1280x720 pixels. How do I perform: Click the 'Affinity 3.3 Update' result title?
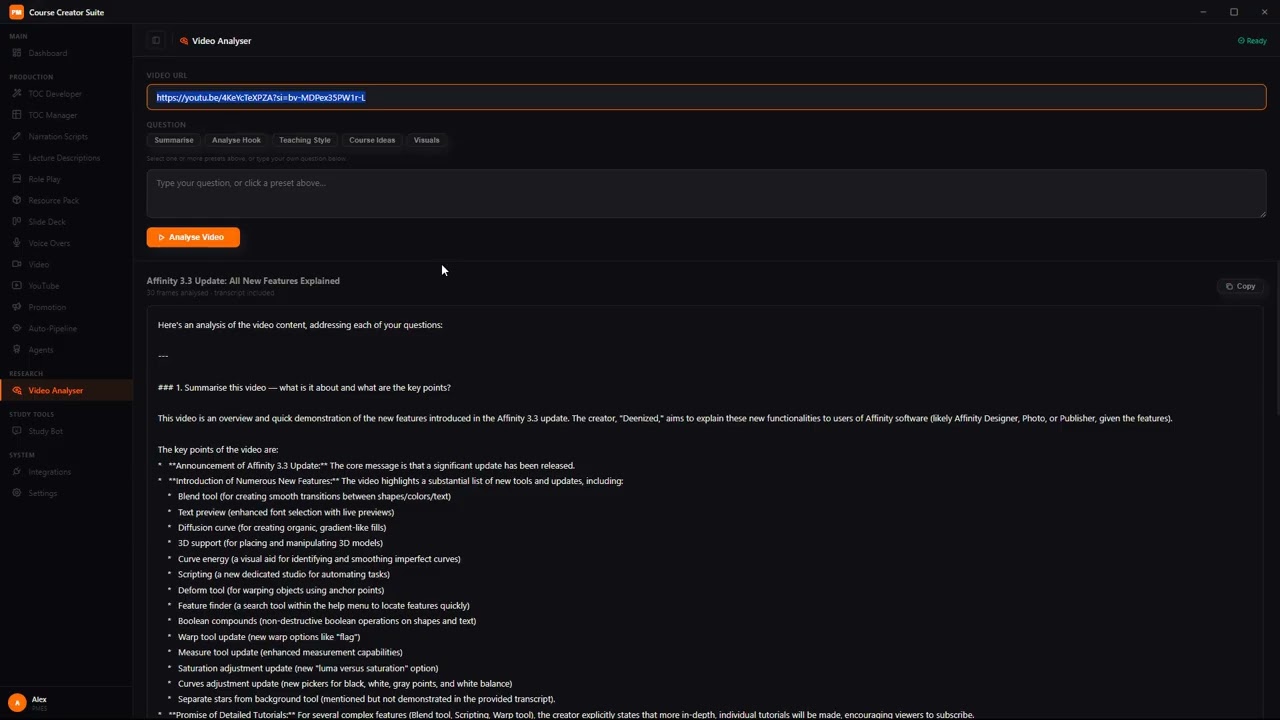243,281
